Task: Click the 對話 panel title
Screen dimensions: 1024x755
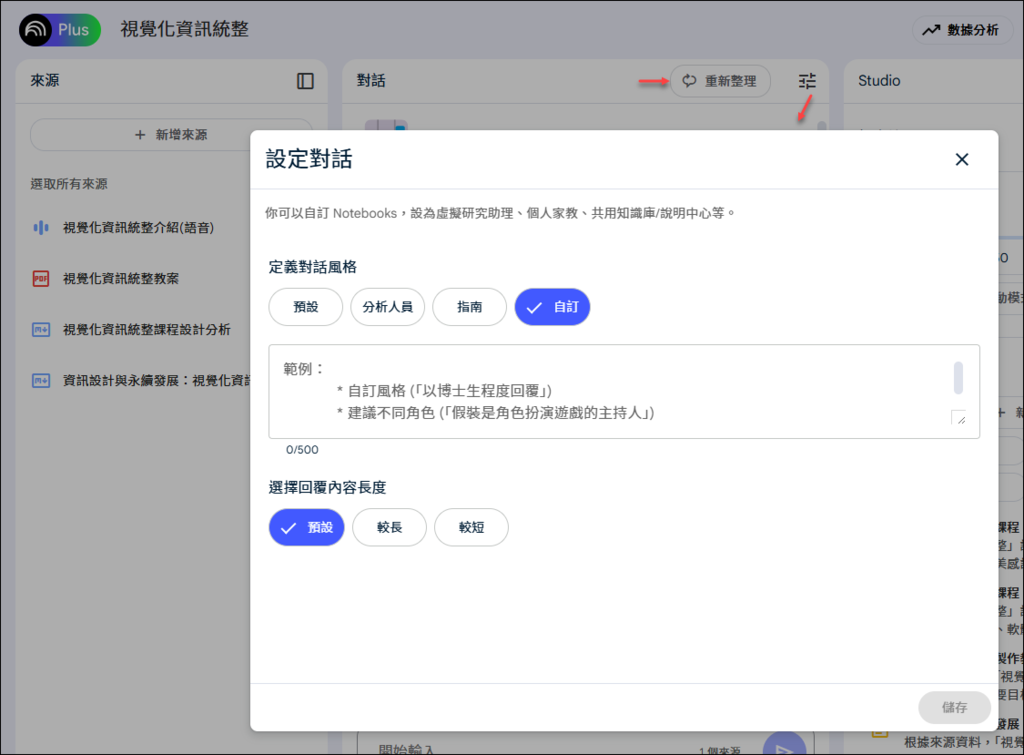Action: click(371, 81)
